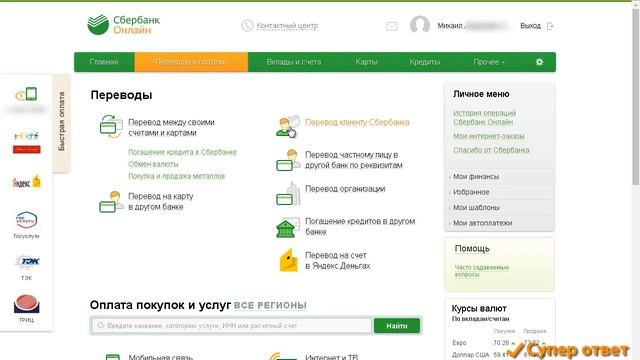Click the Найти search button

(x=397, y=326)
